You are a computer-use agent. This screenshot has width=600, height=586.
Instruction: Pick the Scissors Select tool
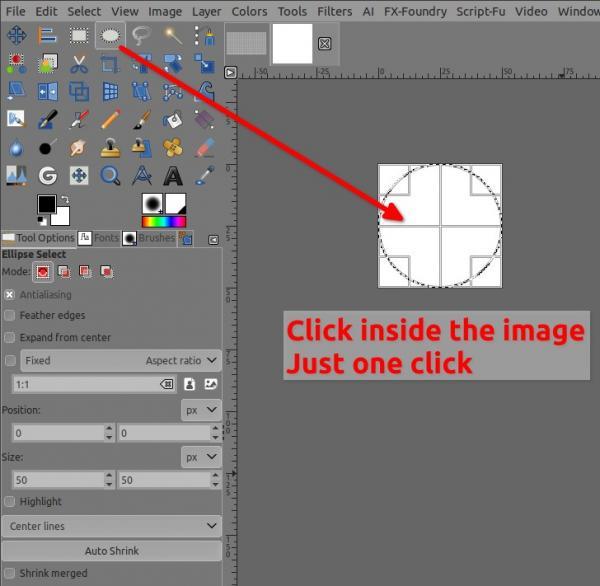79,64
